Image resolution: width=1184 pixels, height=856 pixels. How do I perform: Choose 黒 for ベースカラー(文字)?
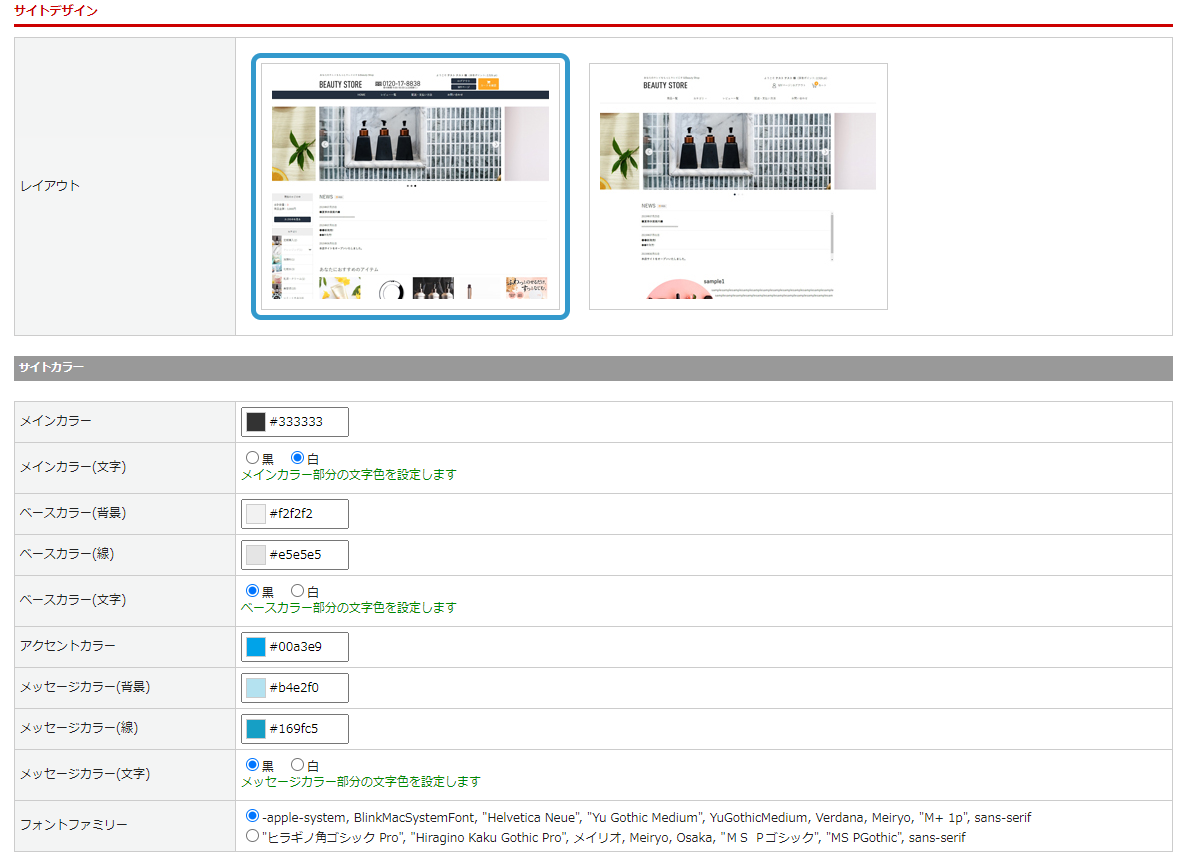coord(252,590)
